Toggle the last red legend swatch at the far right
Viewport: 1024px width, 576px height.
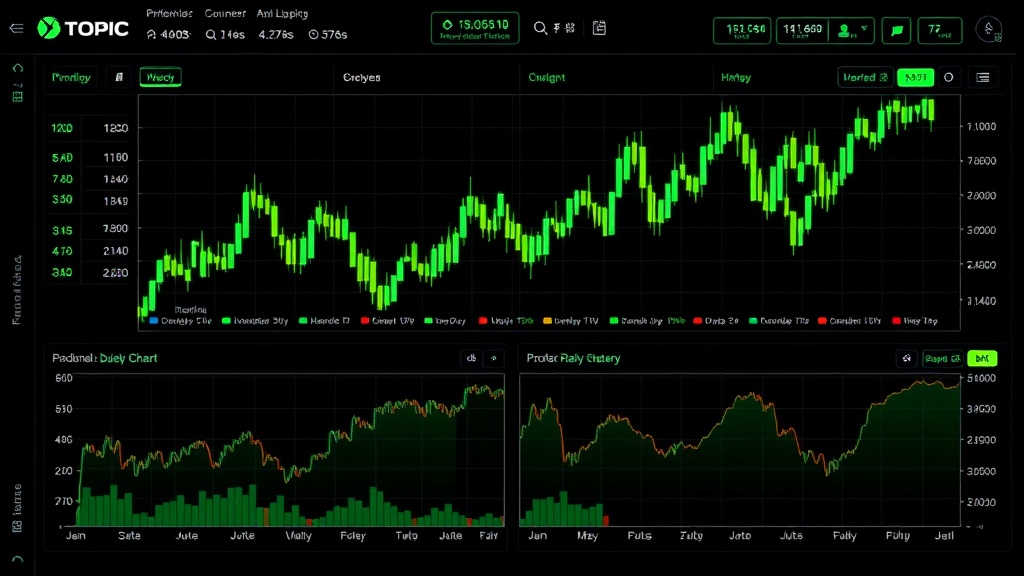coord(897,321)
